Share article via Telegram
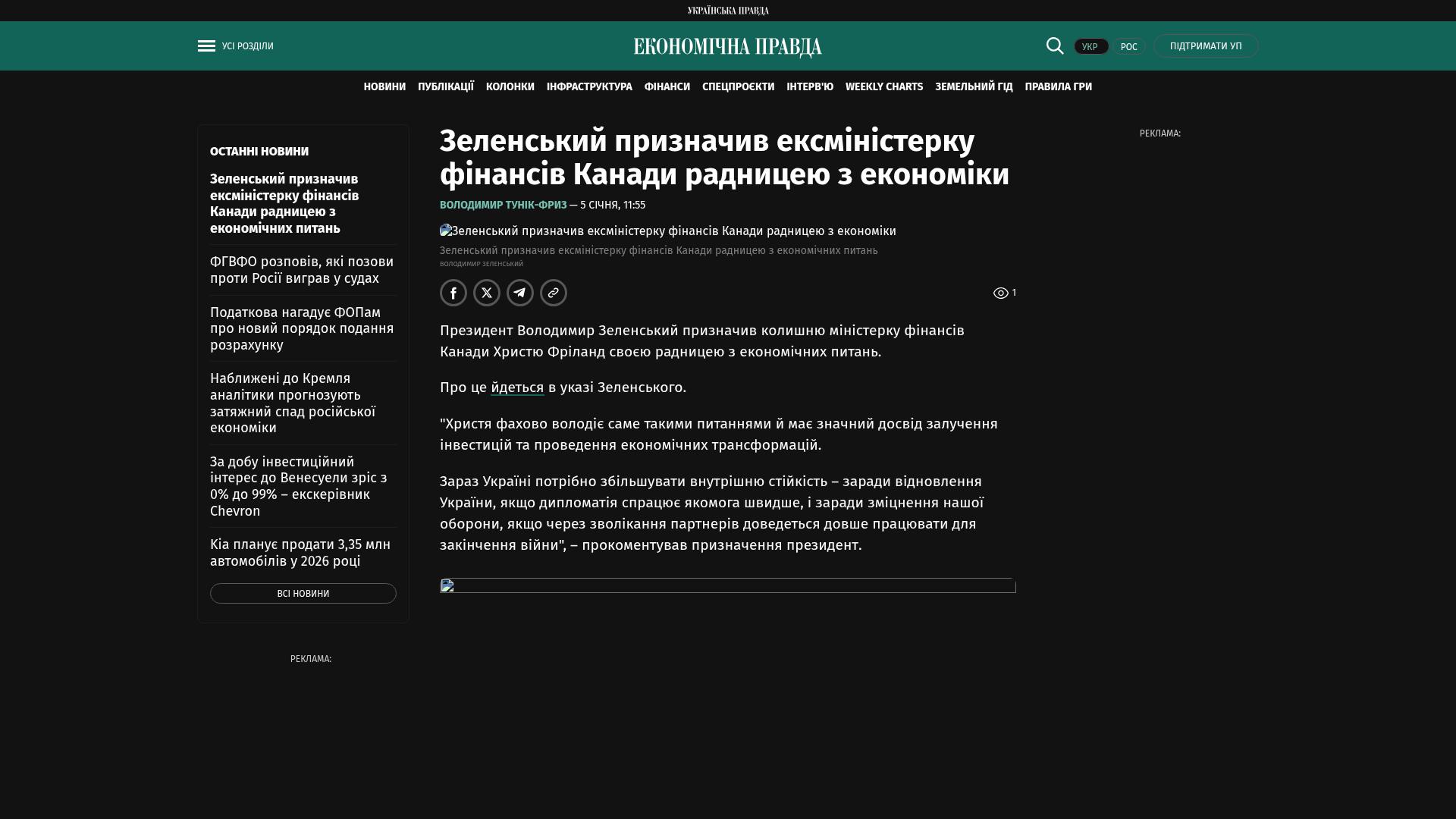 tap(520, 293)
